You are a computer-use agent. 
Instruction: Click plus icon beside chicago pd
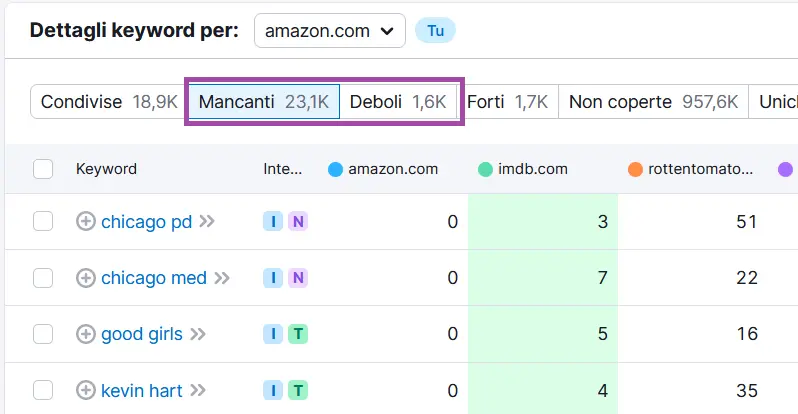[x=86, y=222]
